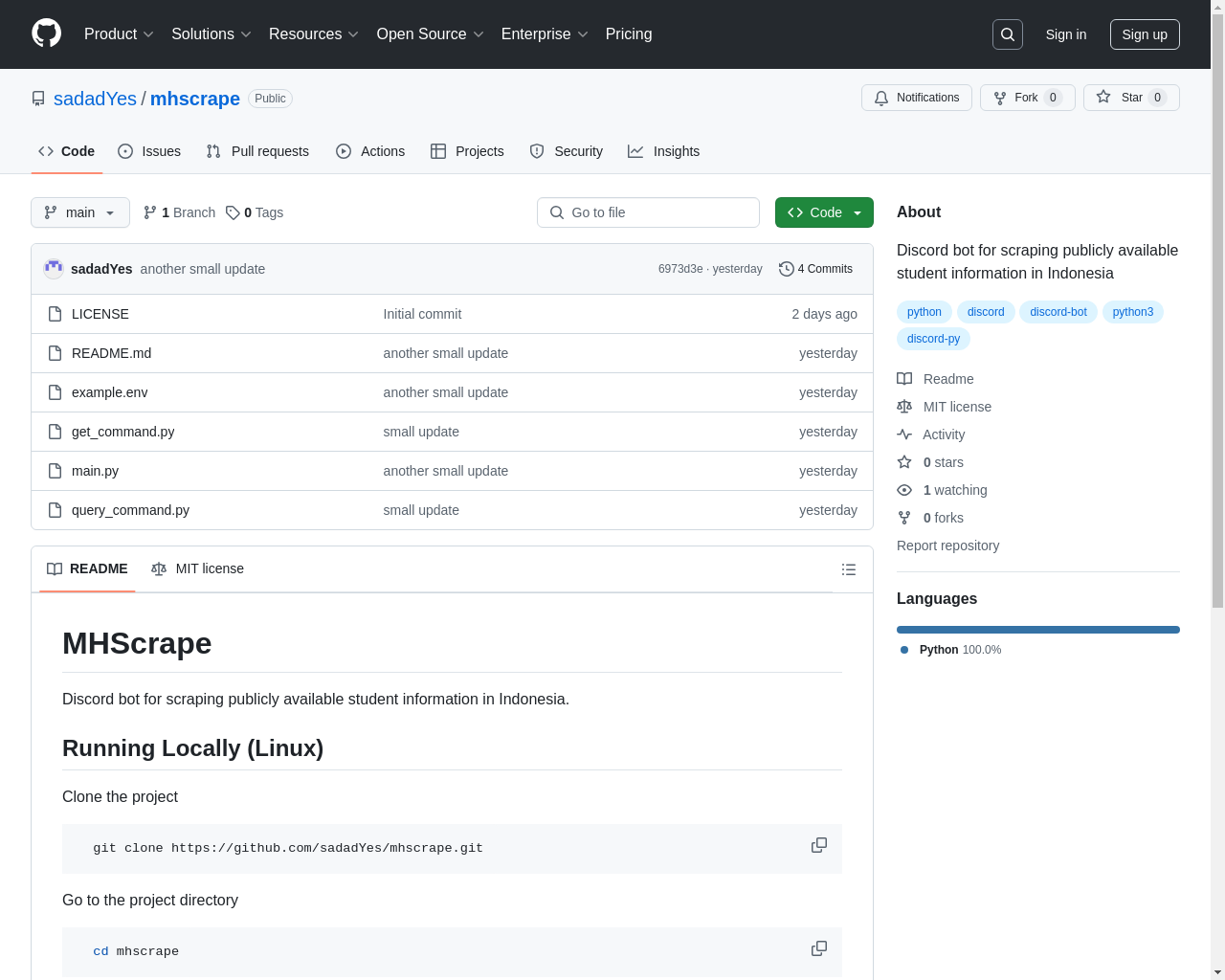Click the python topic tag
The height and width of the screenshot is (980, 1225).
click(924, 312)
